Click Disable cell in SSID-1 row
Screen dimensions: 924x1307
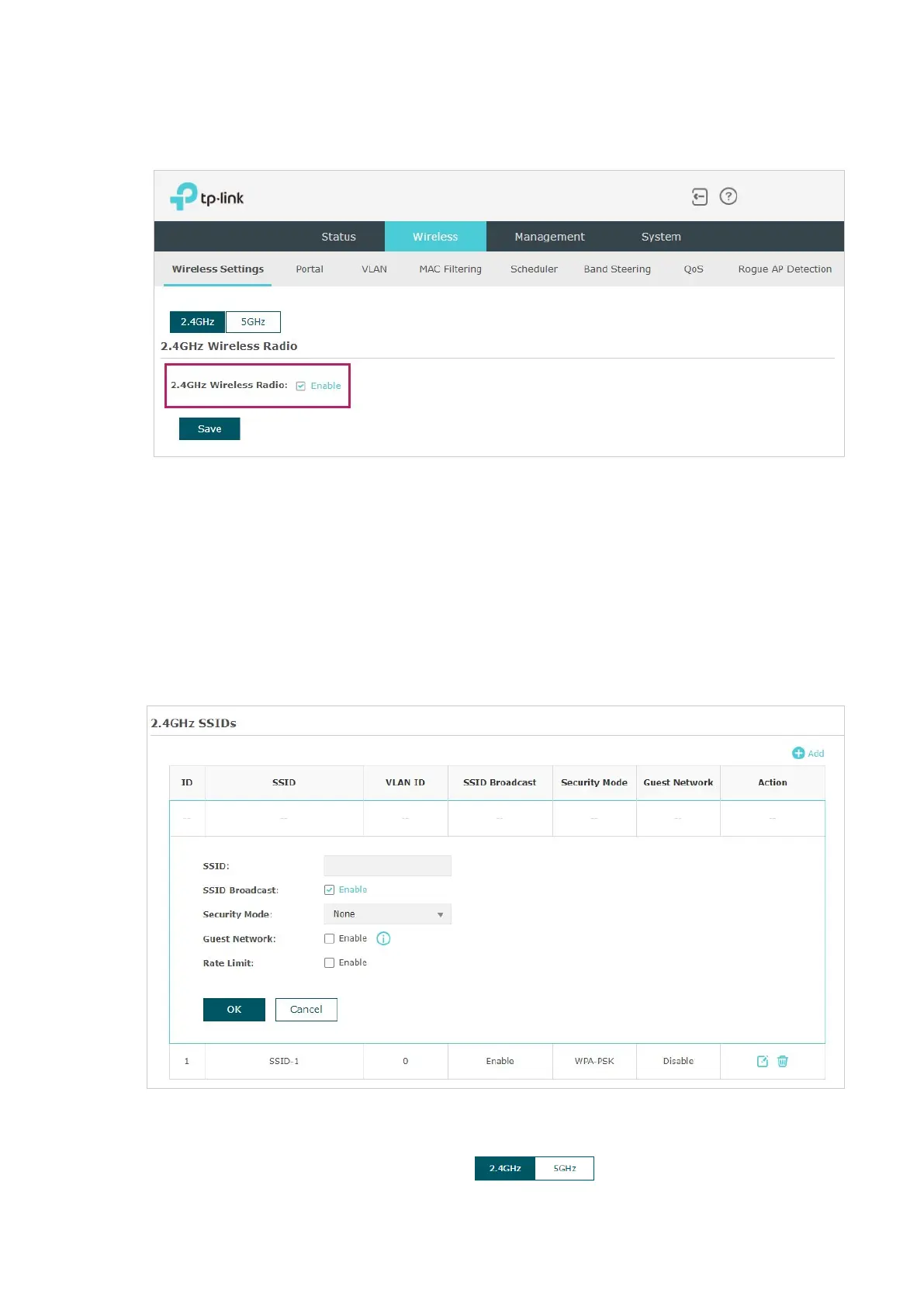[x=678, y=1061]
